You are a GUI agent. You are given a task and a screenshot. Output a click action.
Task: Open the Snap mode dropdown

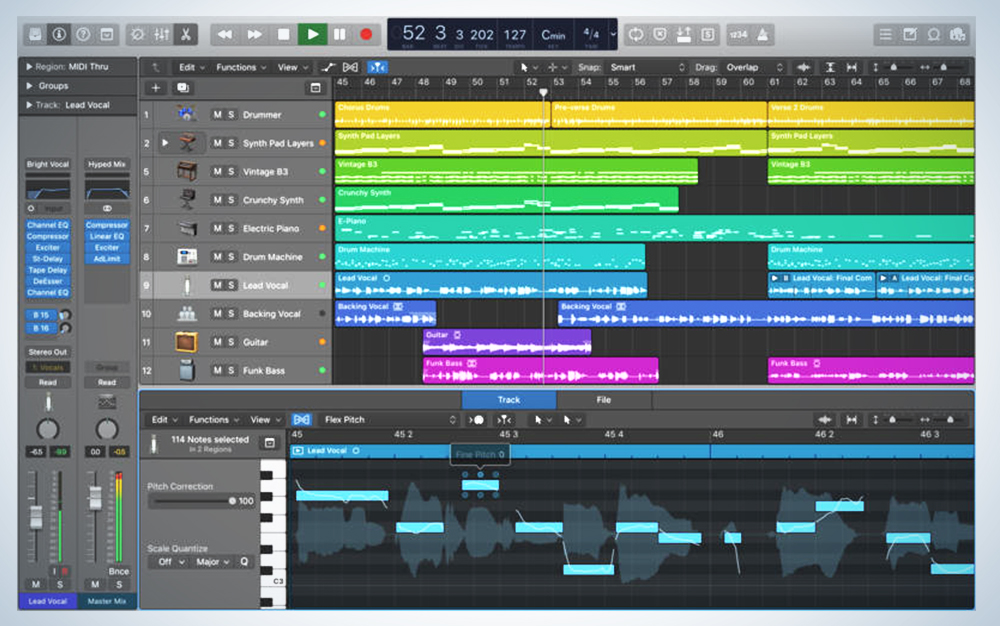(x=646, y=67)
